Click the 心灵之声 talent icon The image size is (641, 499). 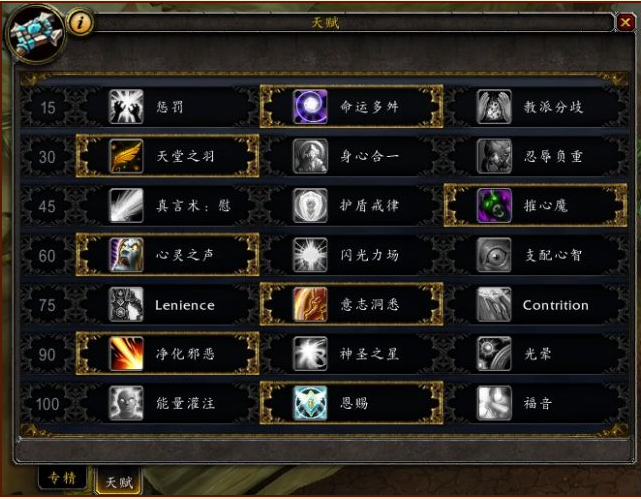tap(126, 255)
